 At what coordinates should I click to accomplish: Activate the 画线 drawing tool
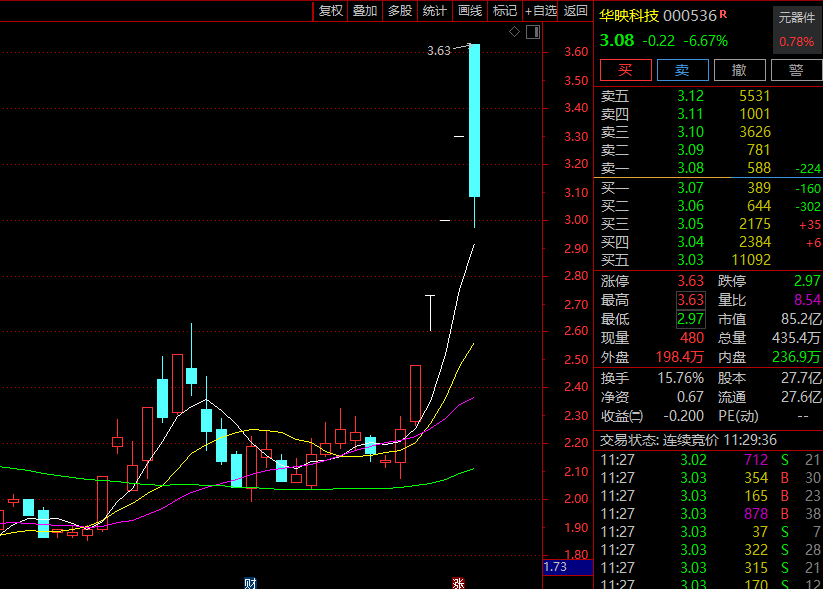click(x=470, y=11)
